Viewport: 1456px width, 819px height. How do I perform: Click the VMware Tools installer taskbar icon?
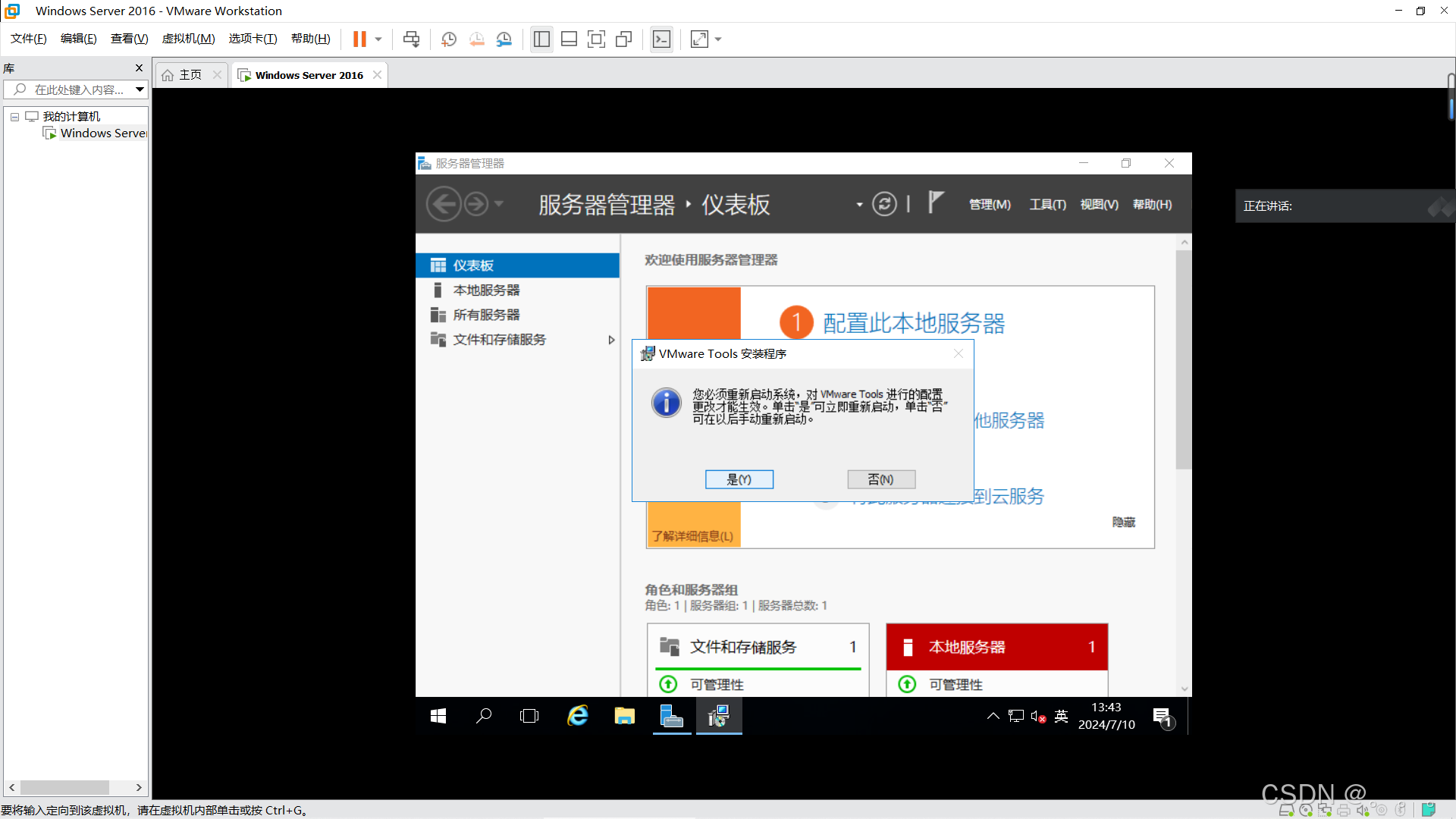tap(719, 716)
